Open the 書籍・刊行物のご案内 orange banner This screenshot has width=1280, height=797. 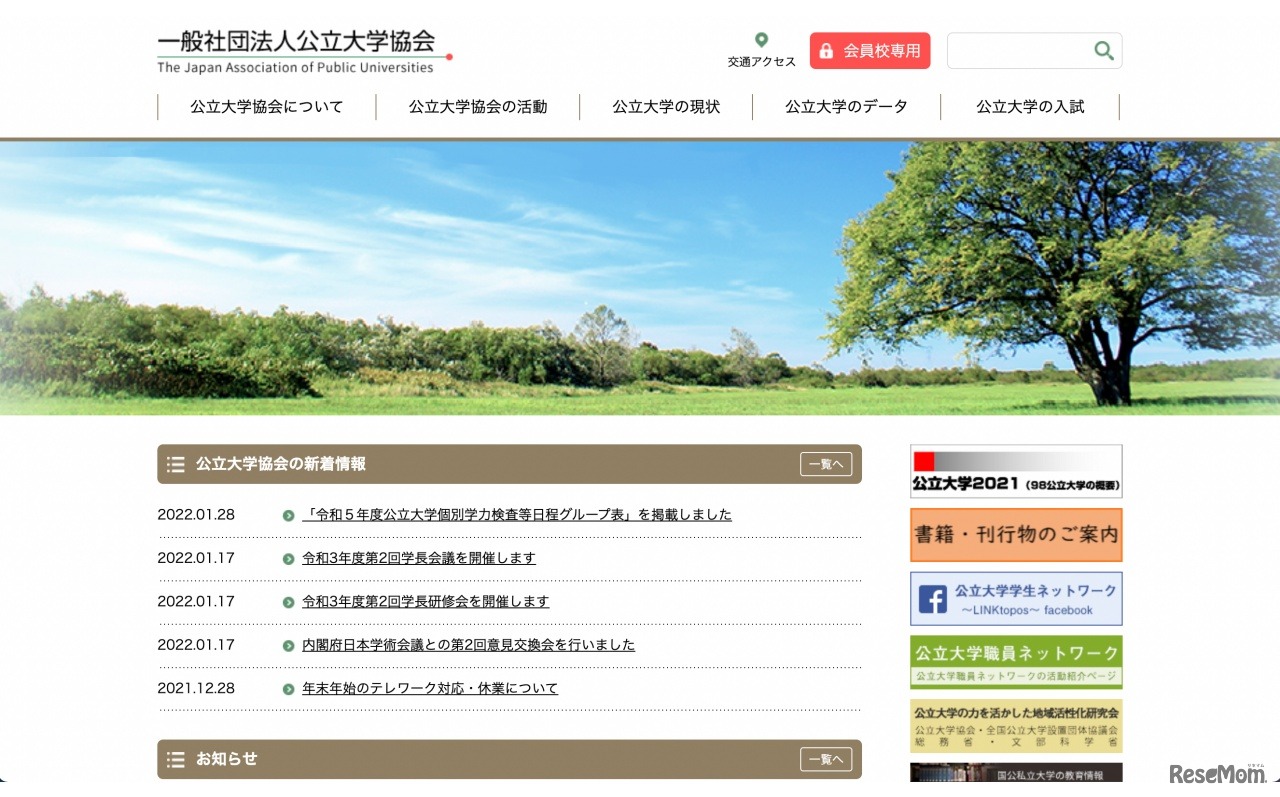[x=1016, y=535]
